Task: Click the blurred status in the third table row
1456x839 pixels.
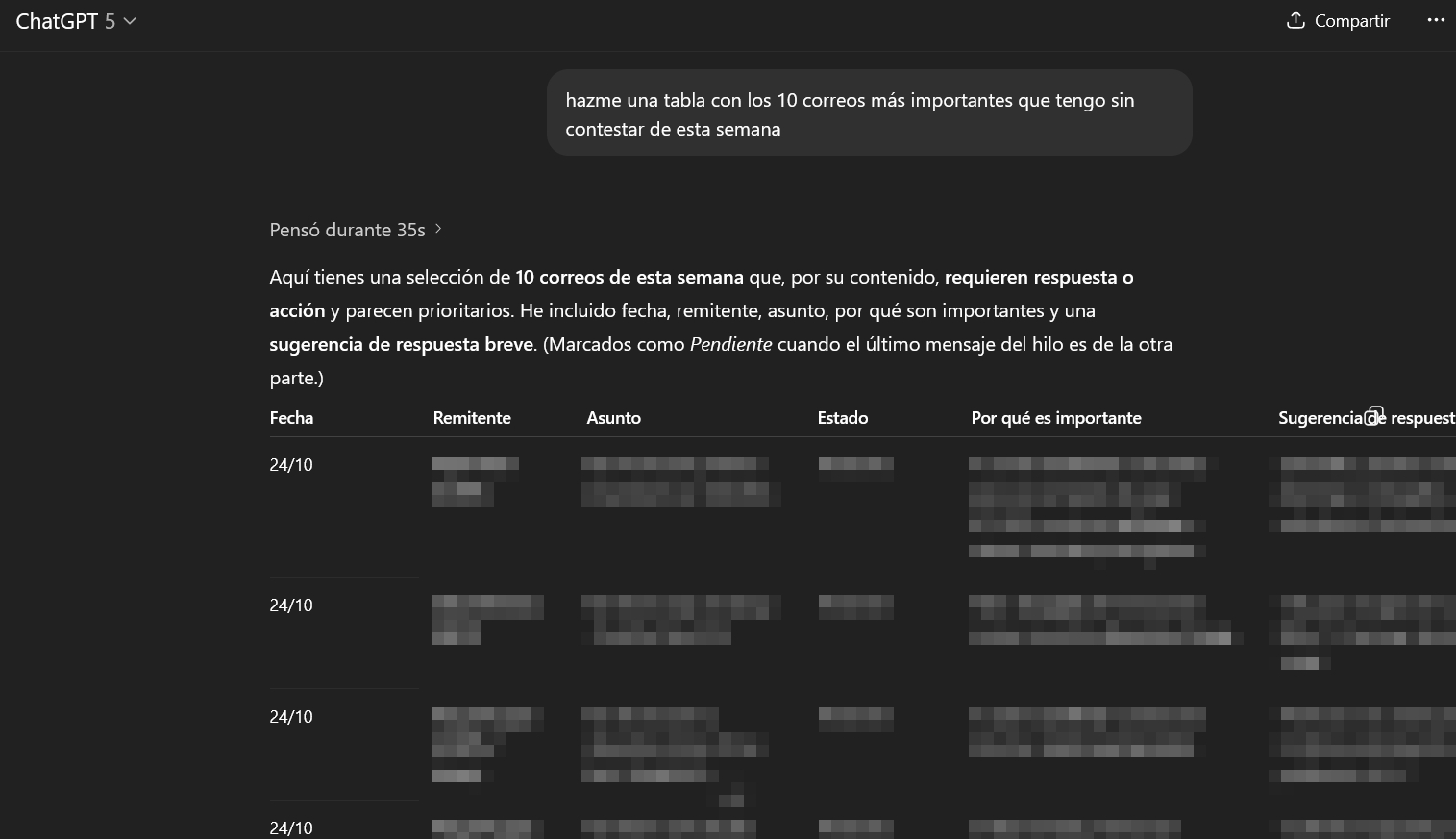Action: click(855, 718)
